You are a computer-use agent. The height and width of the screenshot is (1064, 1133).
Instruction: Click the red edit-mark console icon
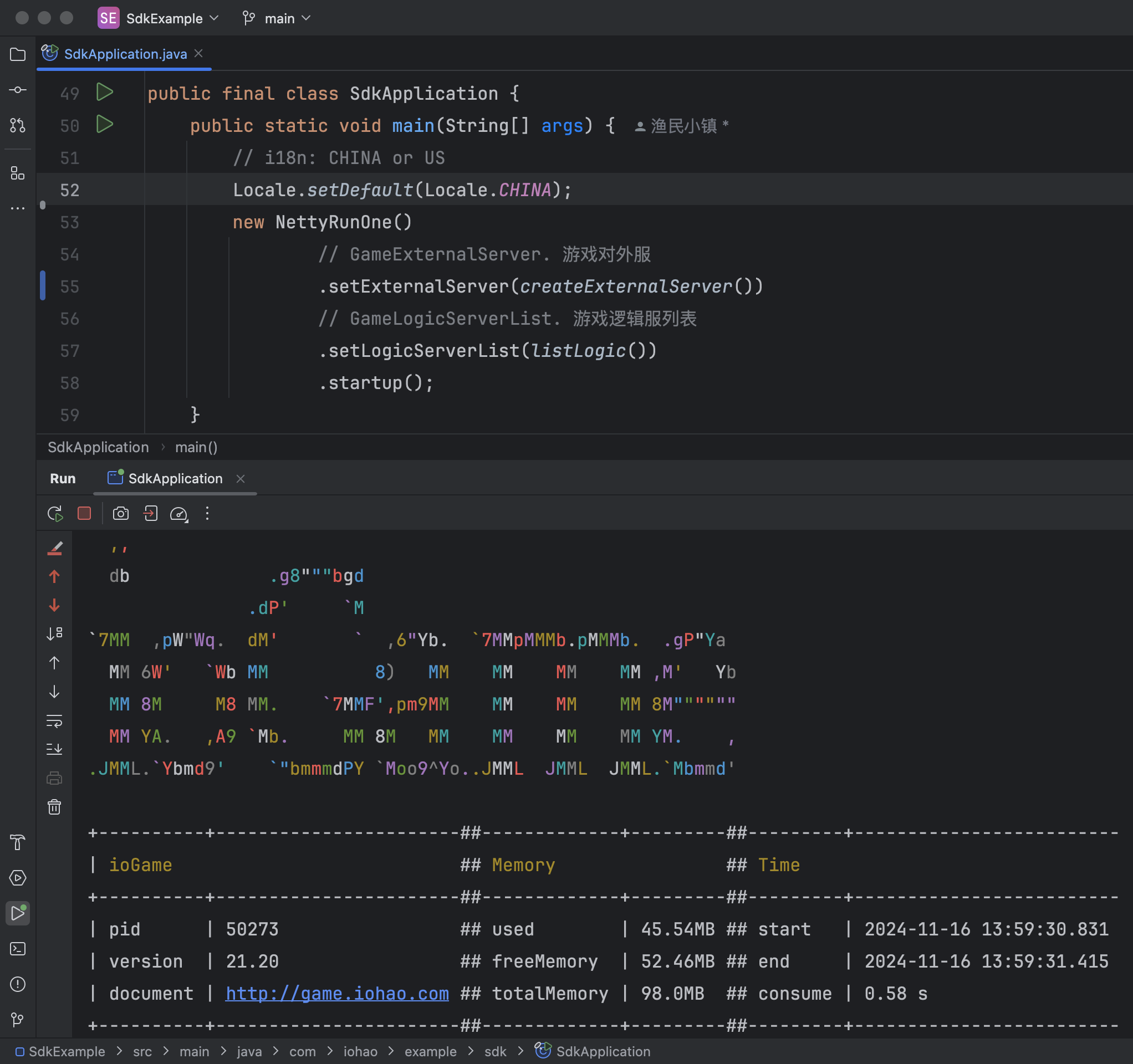pos(55,548)
